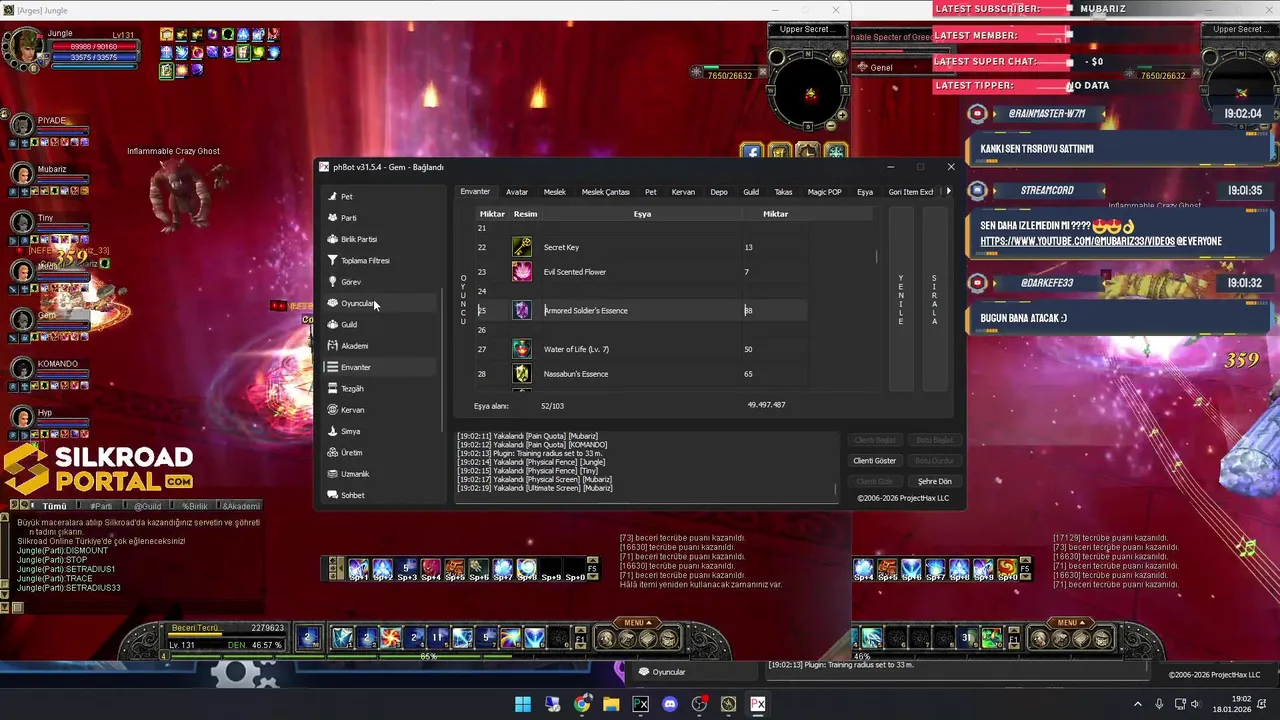The height and width of the screenshot is (720, 1280).
Task: Open File Explorer from the taskbar
Action: (611, 704)
